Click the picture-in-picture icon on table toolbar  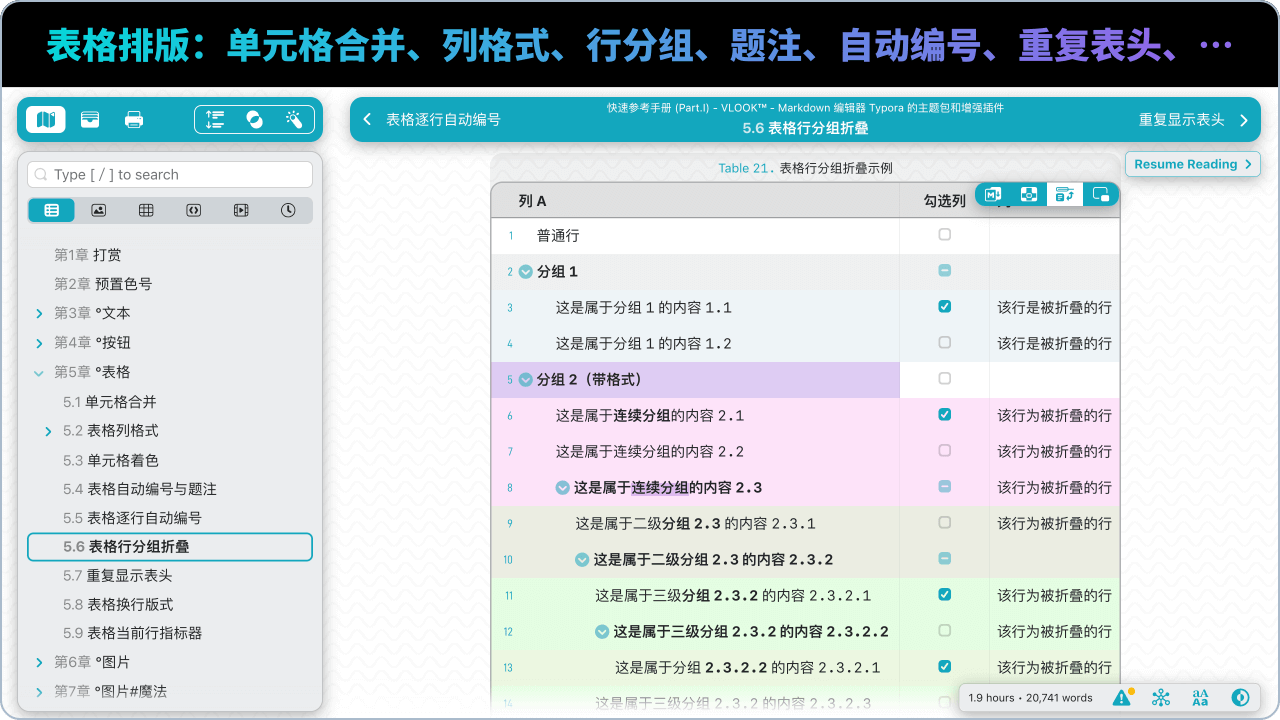[x=1101, y=195]
